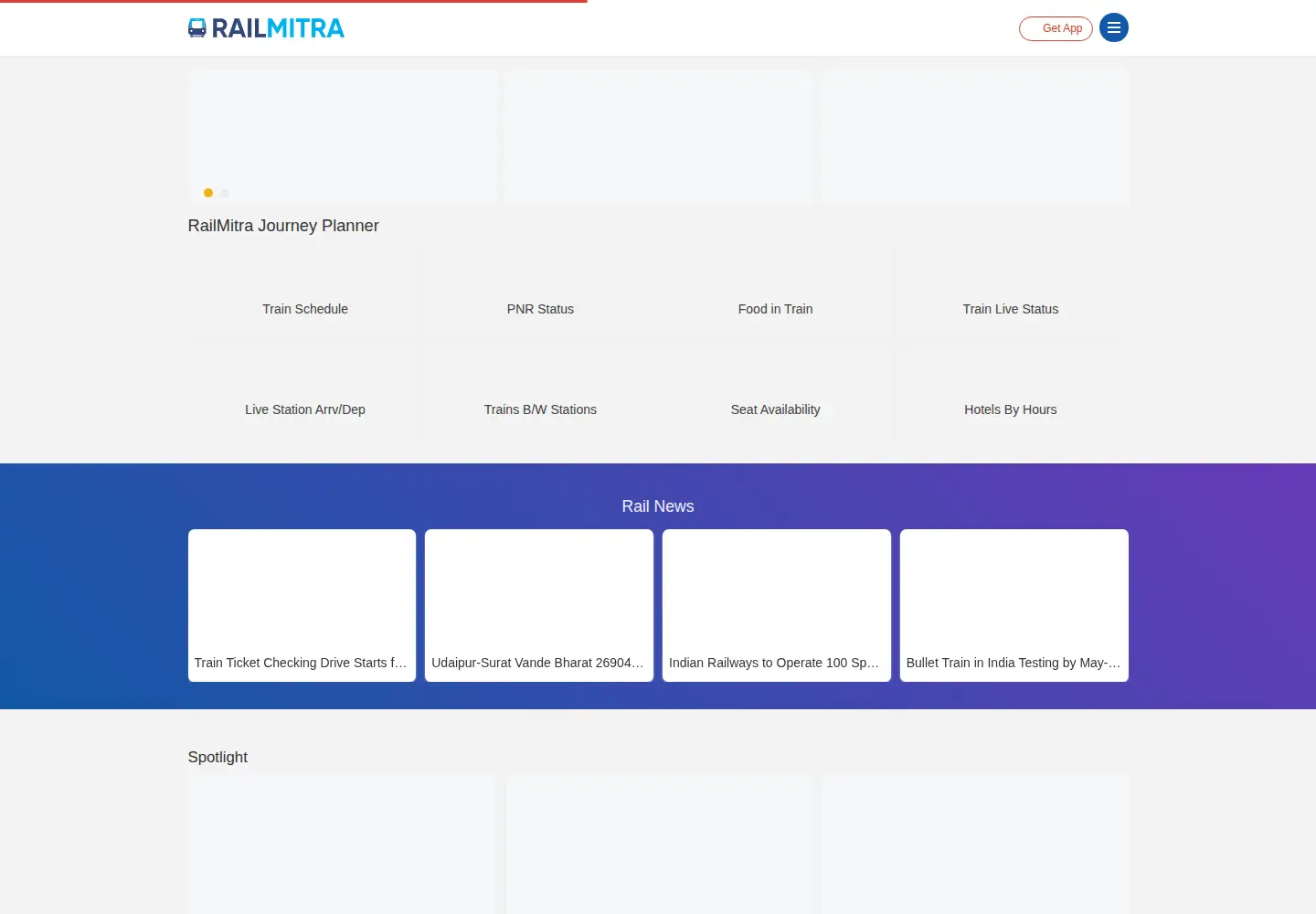Open the first banner carousel card

(343, 137)
